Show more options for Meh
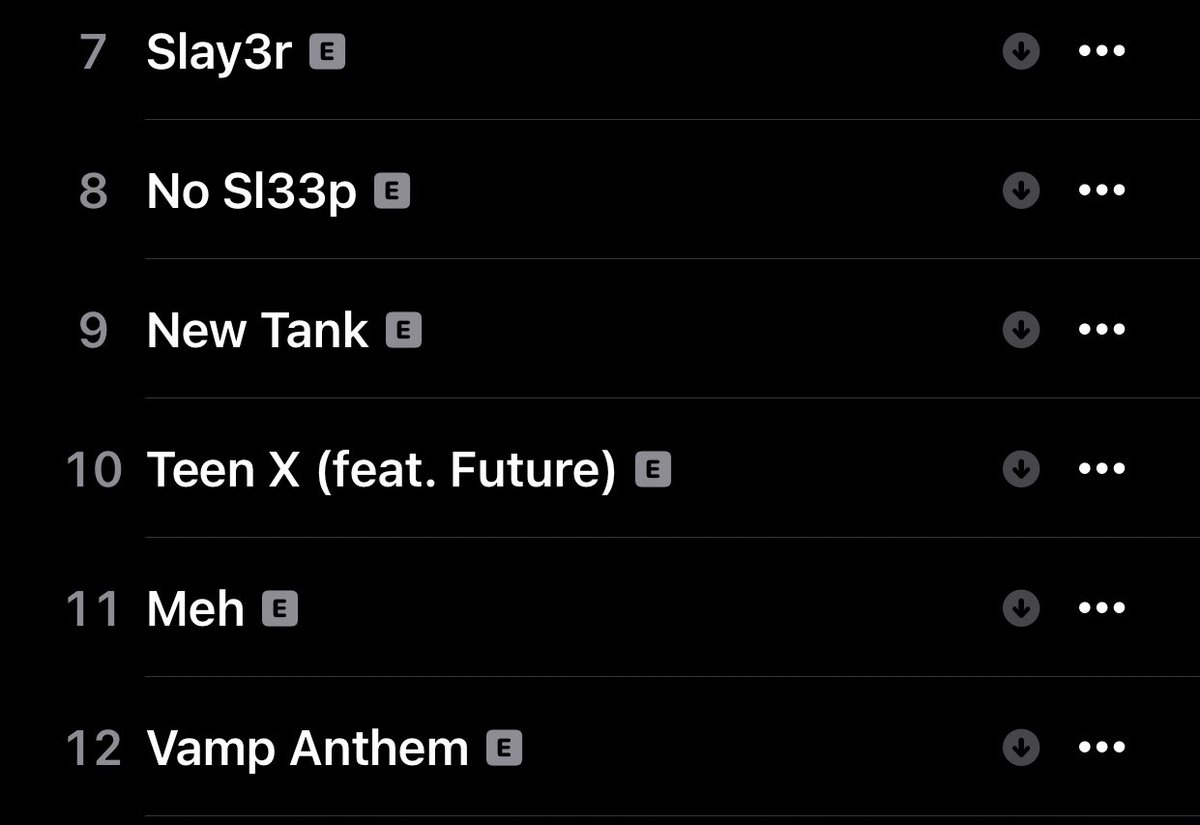Screen dimensions: 1200x825 [x=1102, y=608]
